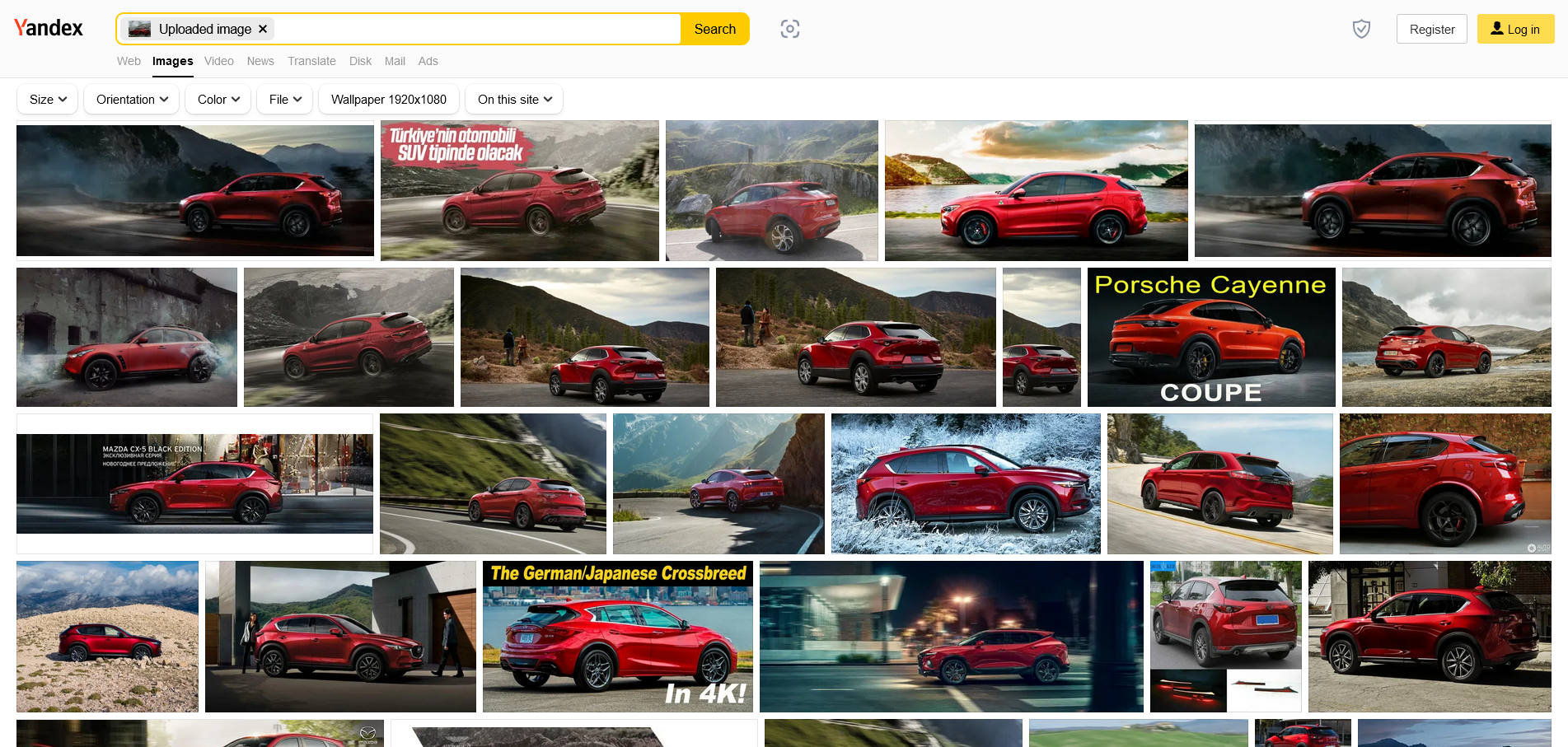Switch to the Web tab
The image size is (1568, 747).
tap(129, 61)
